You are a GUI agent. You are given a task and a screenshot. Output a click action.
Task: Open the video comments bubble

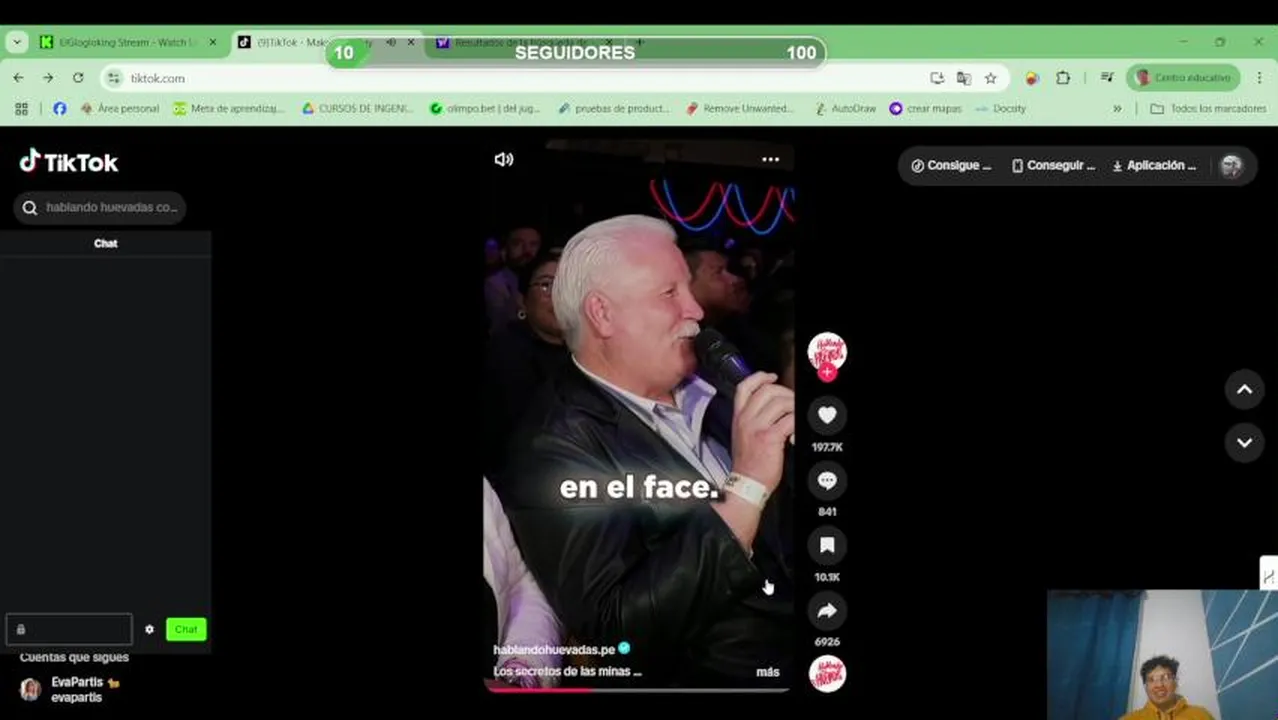[x=827, y=481]
